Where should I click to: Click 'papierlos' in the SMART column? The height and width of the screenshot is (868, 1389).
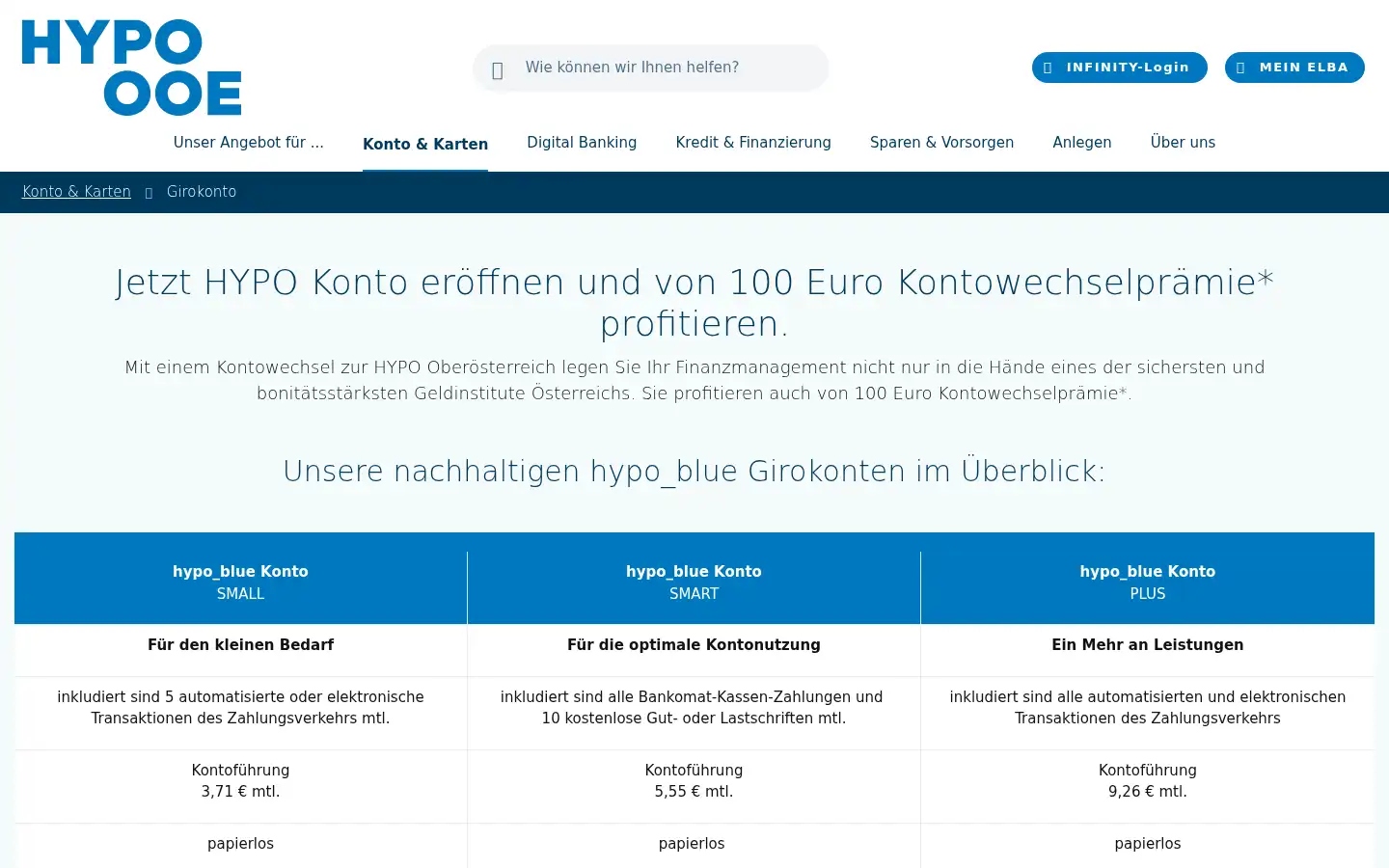[x=692, y=844]
